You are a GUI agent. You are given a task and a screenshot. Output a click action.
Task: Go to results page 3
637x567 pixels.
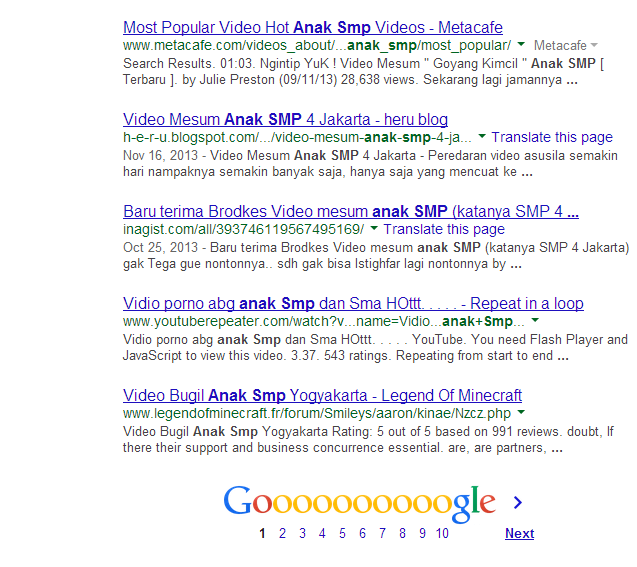pos(302,533)
